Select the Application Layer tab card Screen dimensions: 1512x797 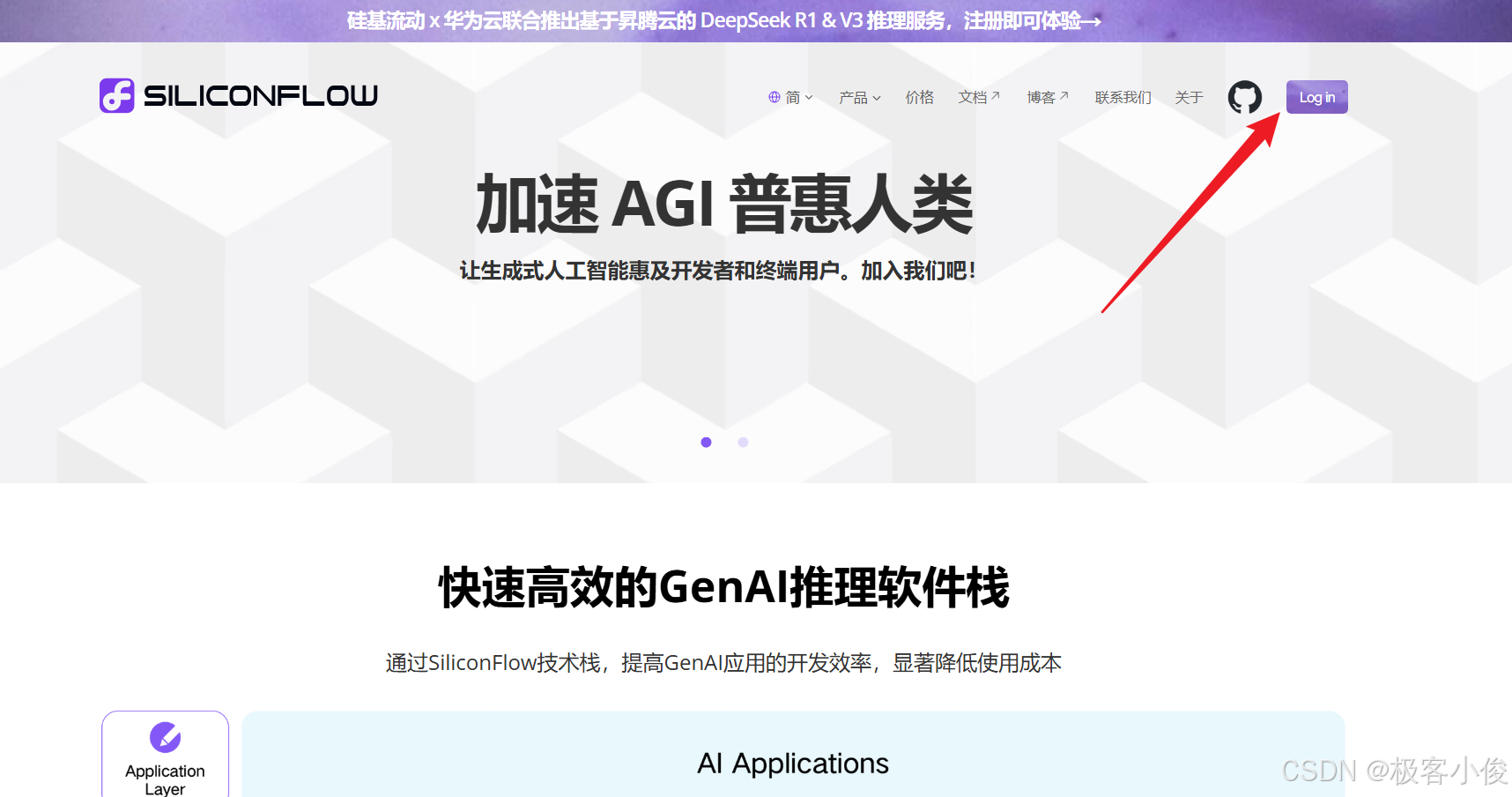165,755
